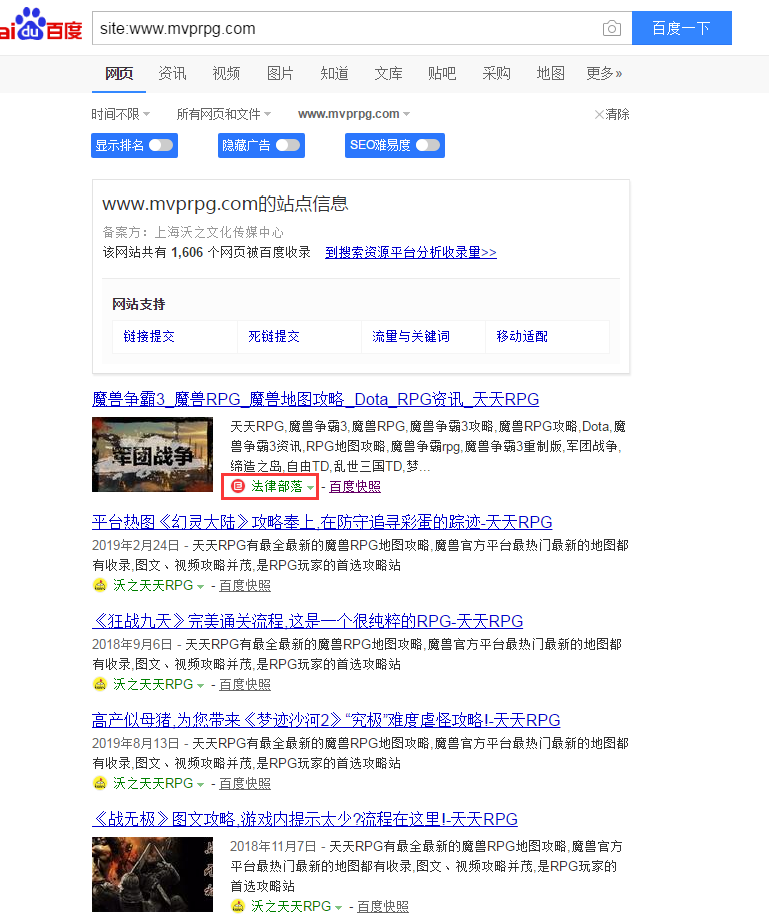Image resolution: width=769 pixels, height=920 pixels.
Task: Open the 《狂战九天》完美通关流程 result title
Action: coord(307,621)
